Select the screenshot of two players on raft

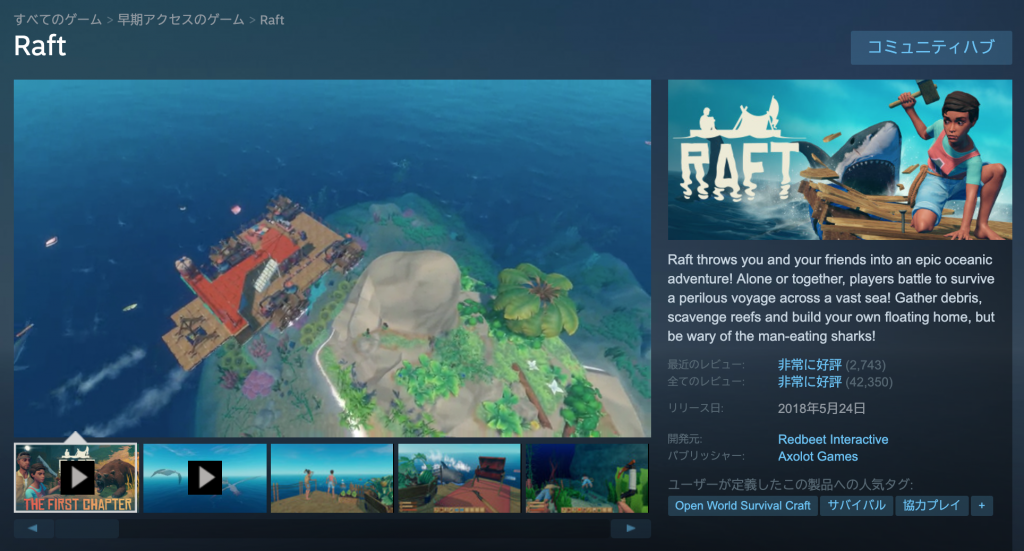tap(332, 478)
